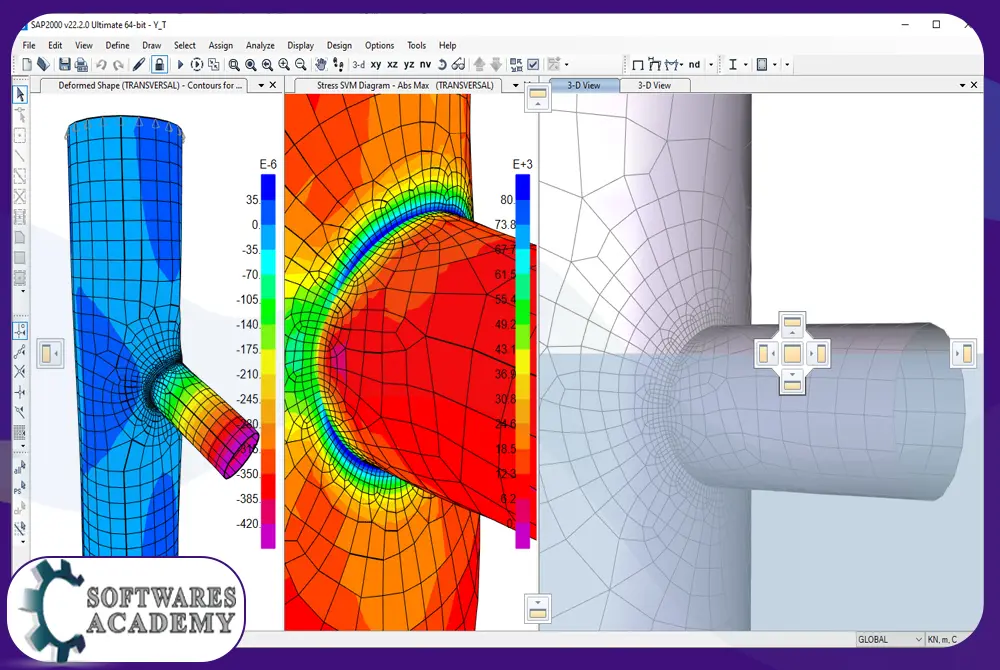Click the nv named view button

point(425,64)
